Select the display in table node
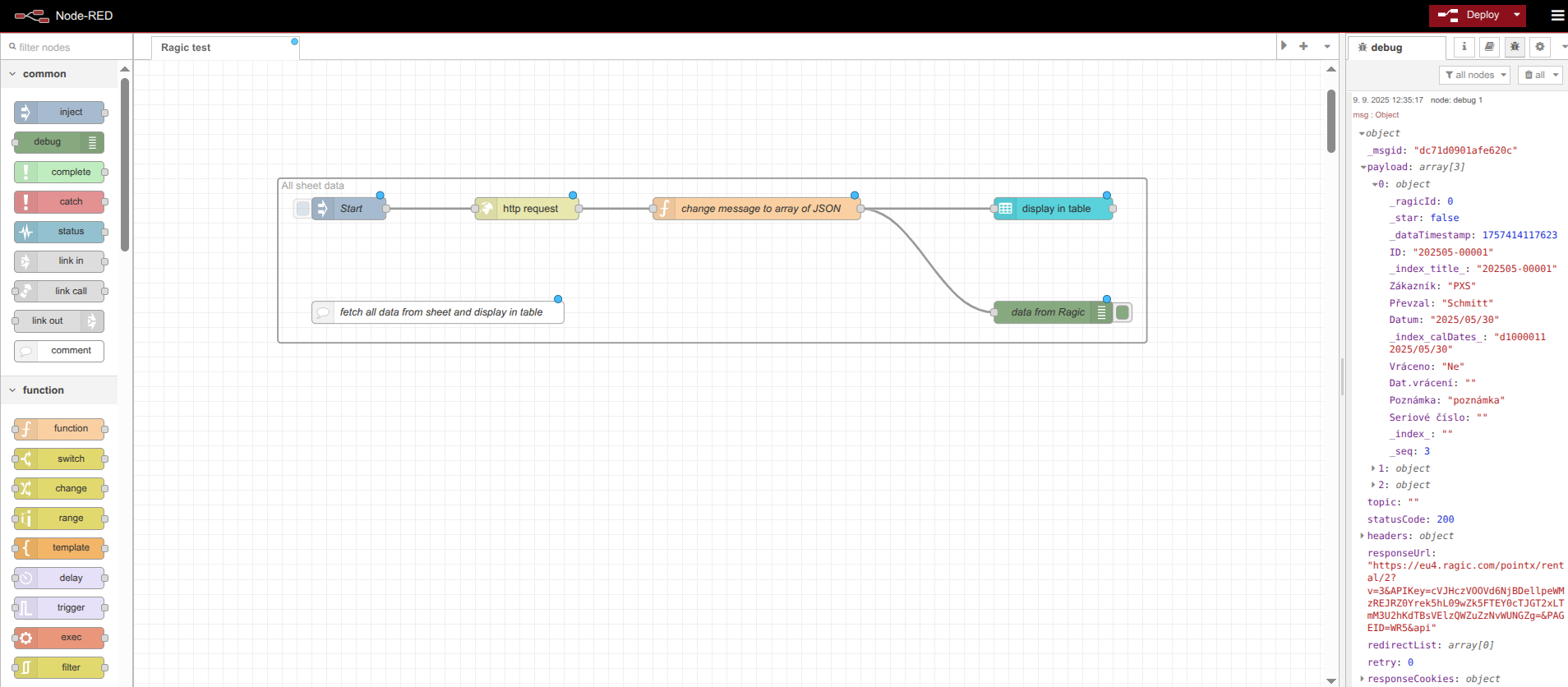 point(1055,209)
